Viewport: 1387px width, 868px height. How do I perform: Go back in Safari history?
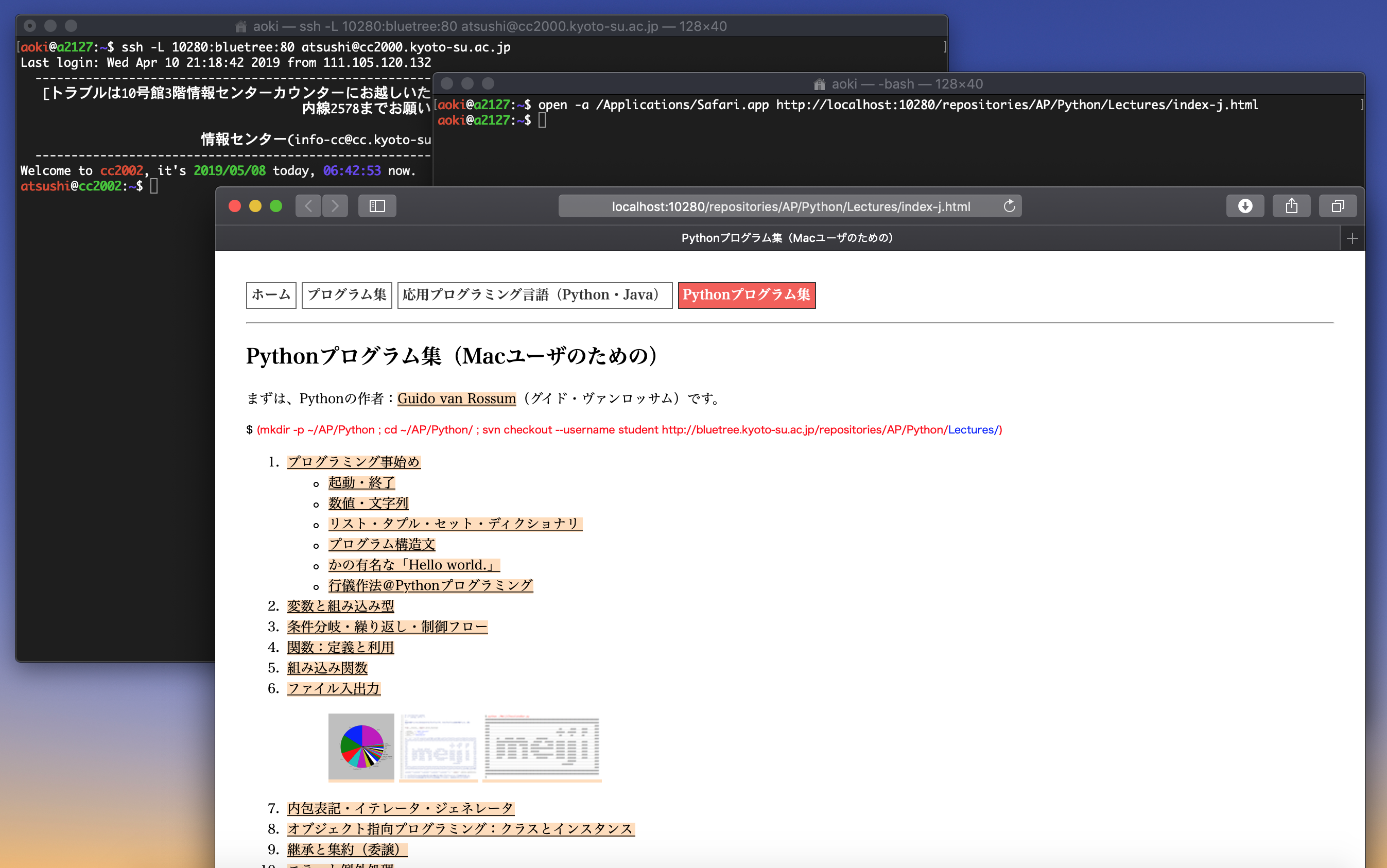pos(308,206)
